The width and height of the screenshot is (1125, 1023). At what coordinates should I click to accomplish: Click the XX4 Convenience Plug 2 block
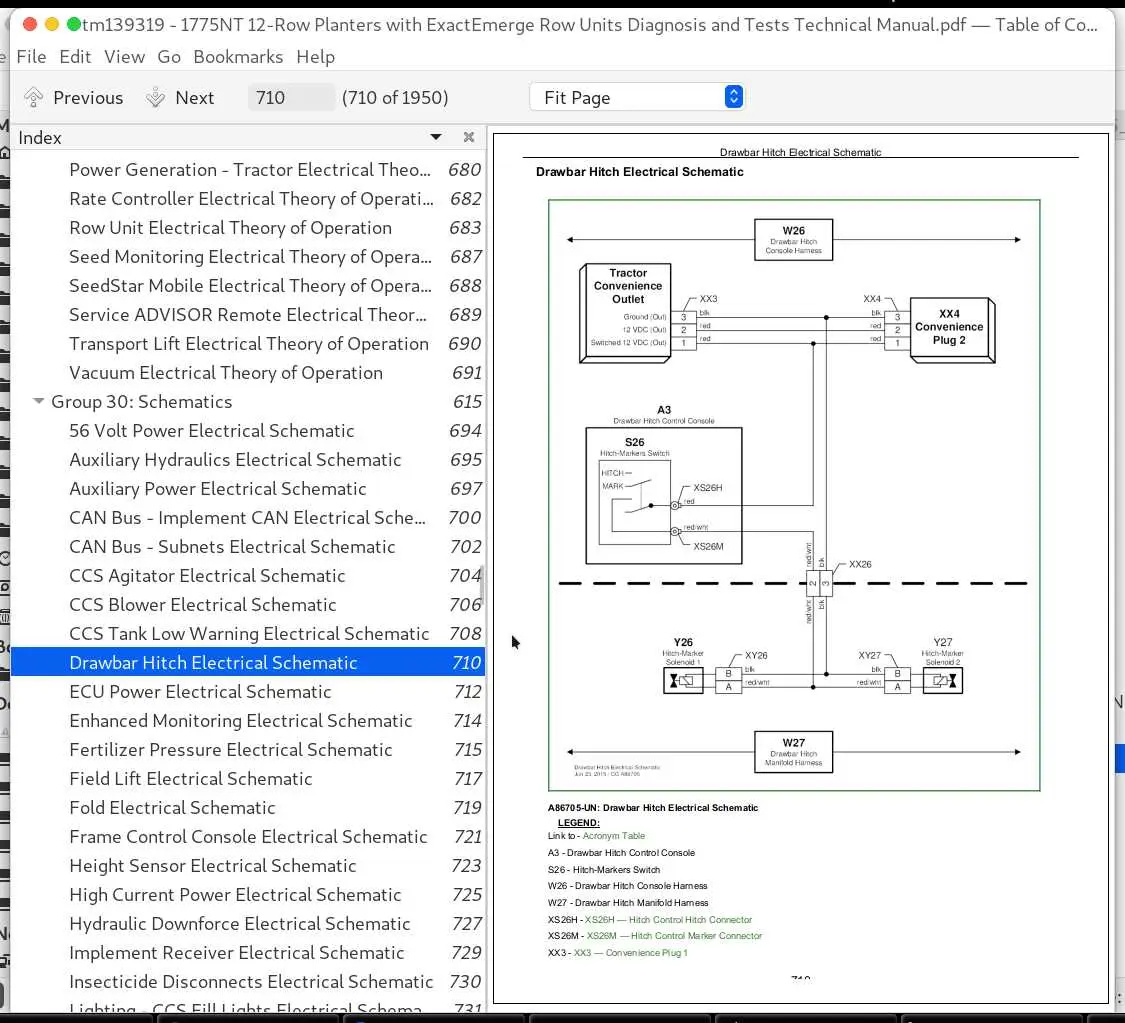(x=953, y=331)
